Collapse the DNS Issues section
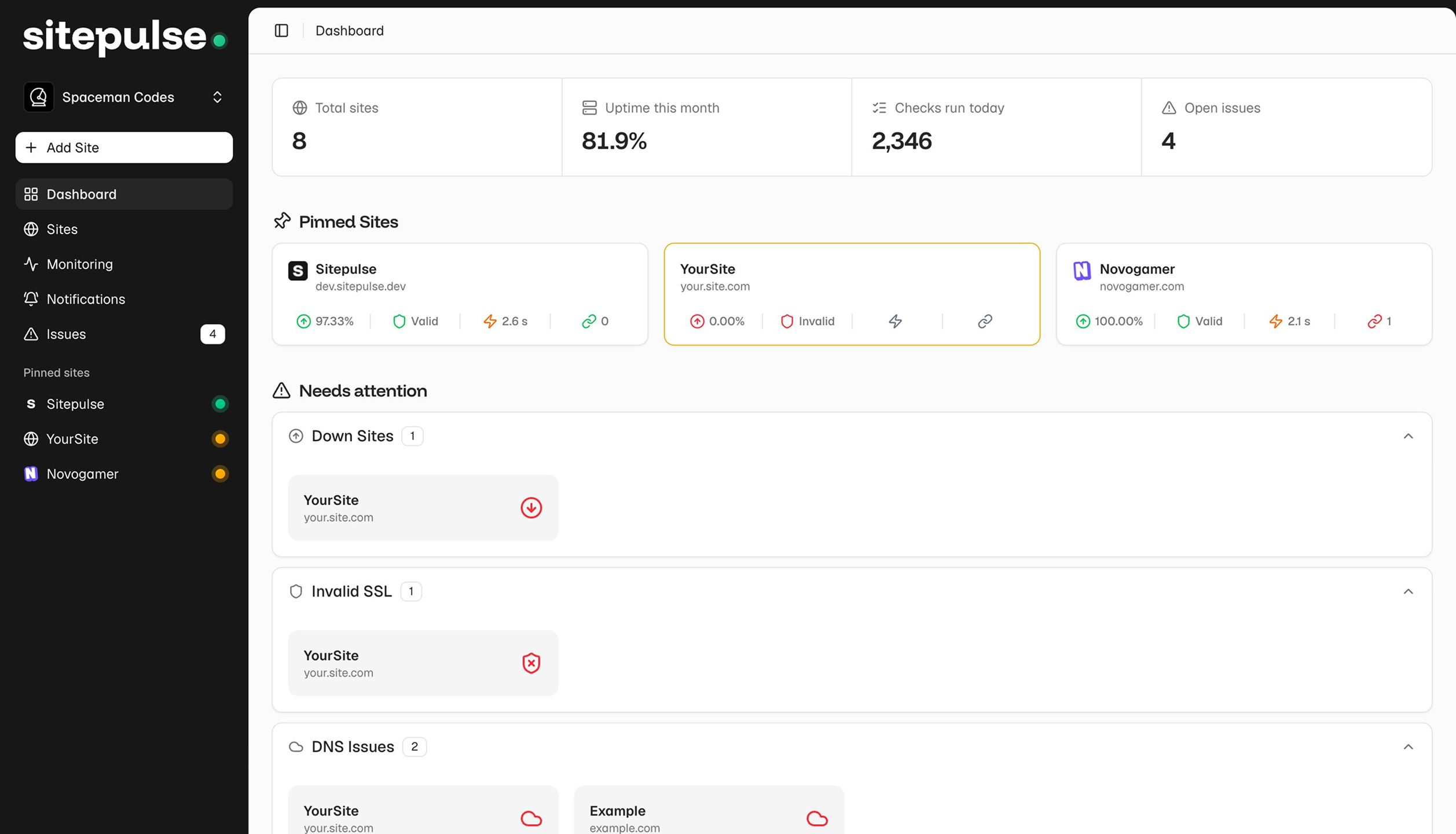 pos(1409,747)
